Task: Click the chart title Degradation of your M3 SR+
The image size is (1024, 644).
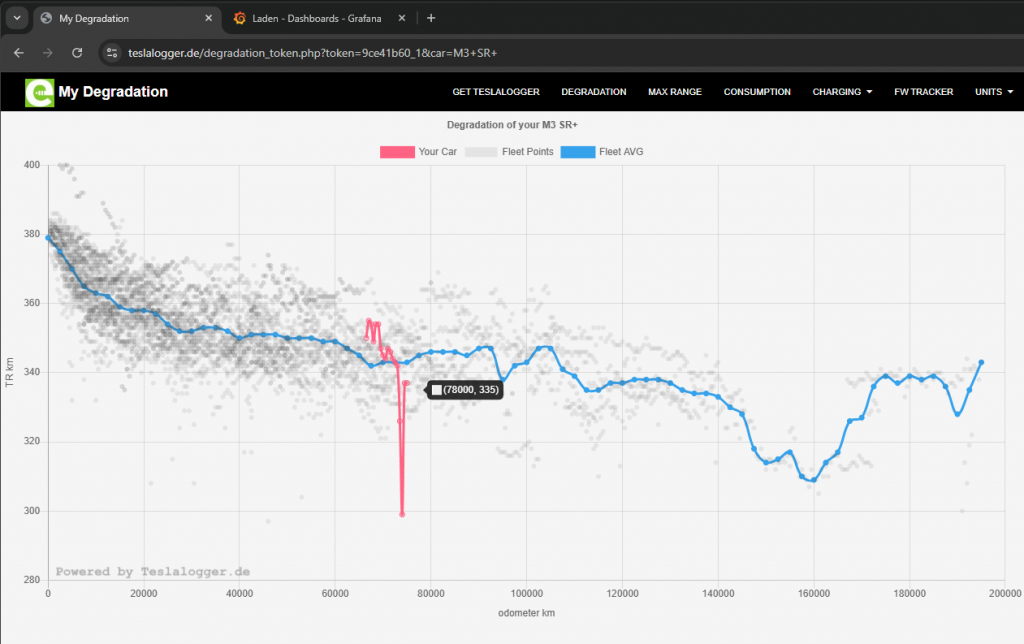Action: 512,125
